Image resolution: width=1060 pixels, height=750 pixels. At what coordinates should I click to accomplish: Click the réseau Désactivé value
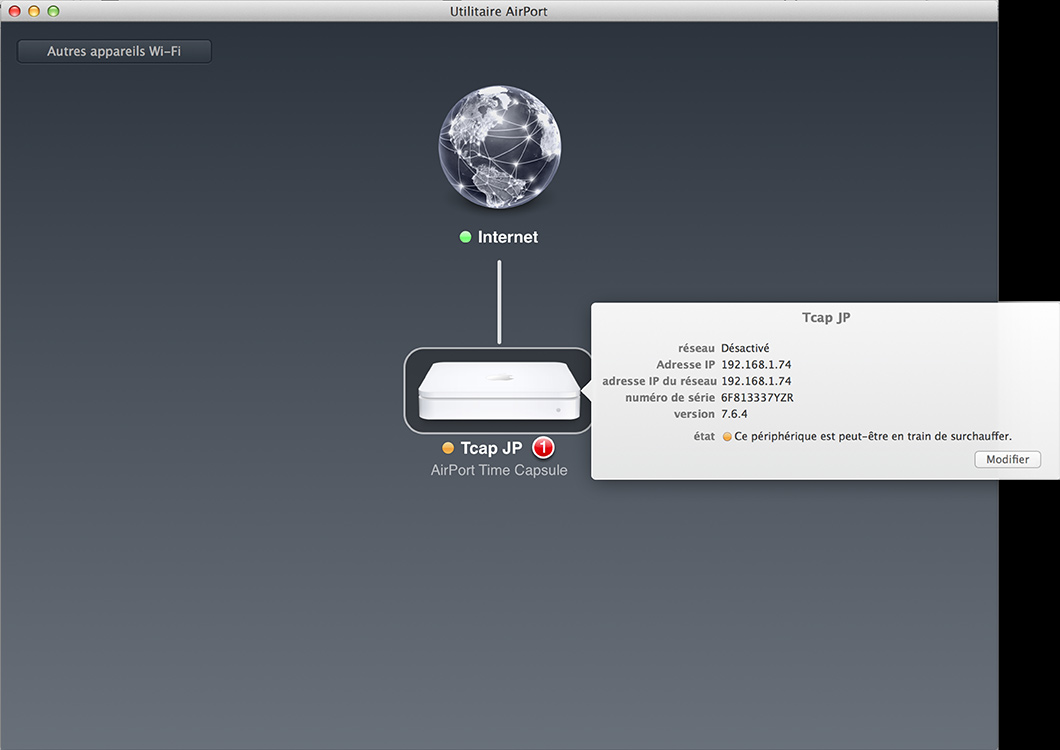pyautogui.click(x=745, y=348)
